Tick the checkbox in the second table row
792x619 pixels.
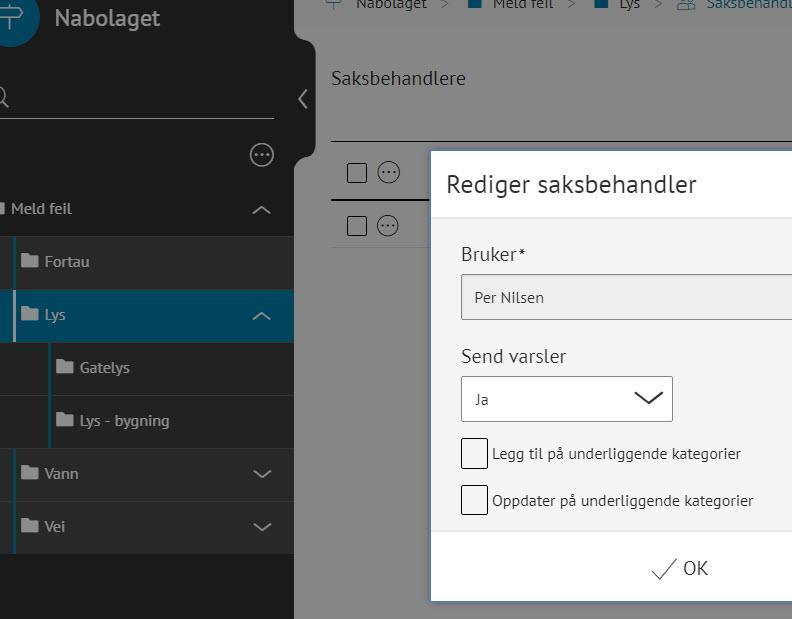coord(357,226)
